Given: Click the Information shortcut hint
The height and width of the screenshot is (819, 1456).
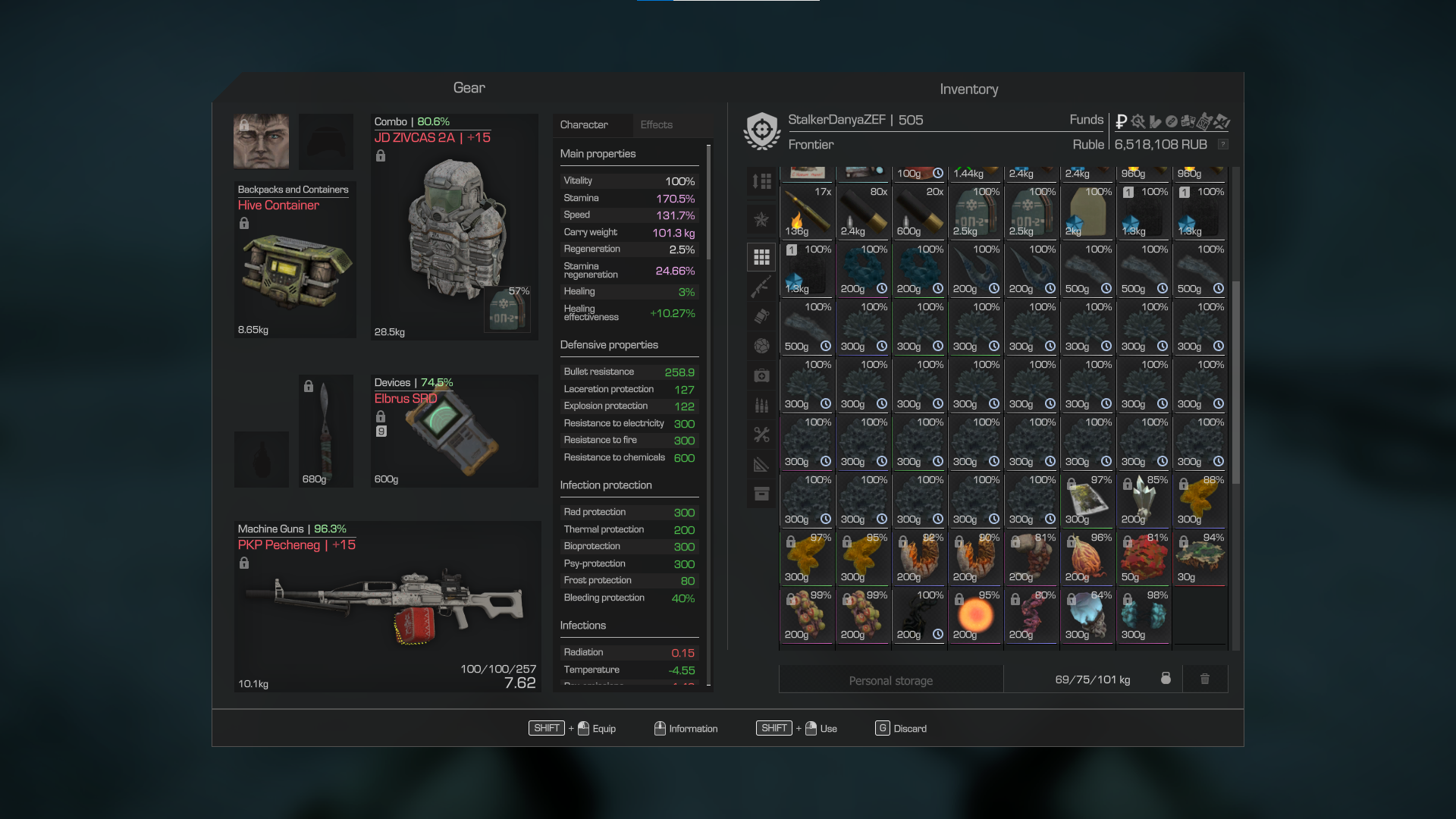Looking at the screenshot, I should [686, 728].
